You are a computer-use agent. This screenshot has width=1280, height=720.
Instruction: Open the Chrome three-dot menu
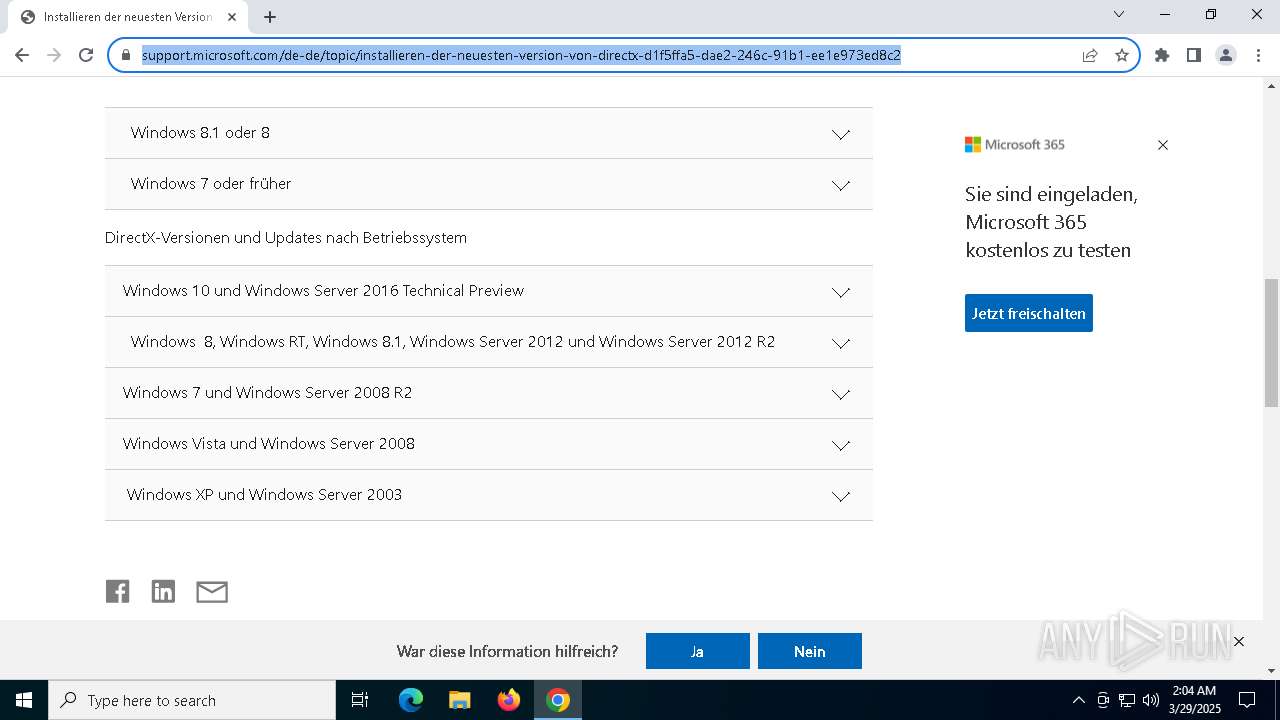click(1258, 55)
